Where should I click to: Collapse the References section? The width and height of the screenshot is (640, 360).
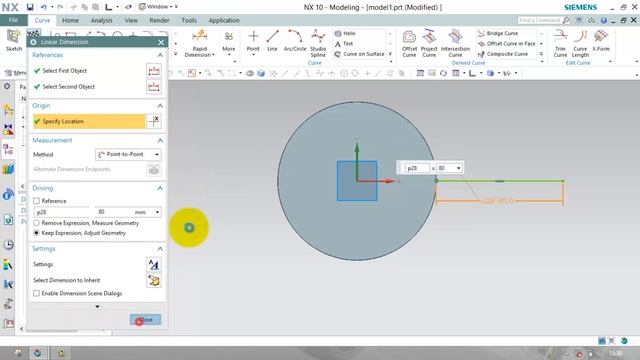[x=160, y=55]
